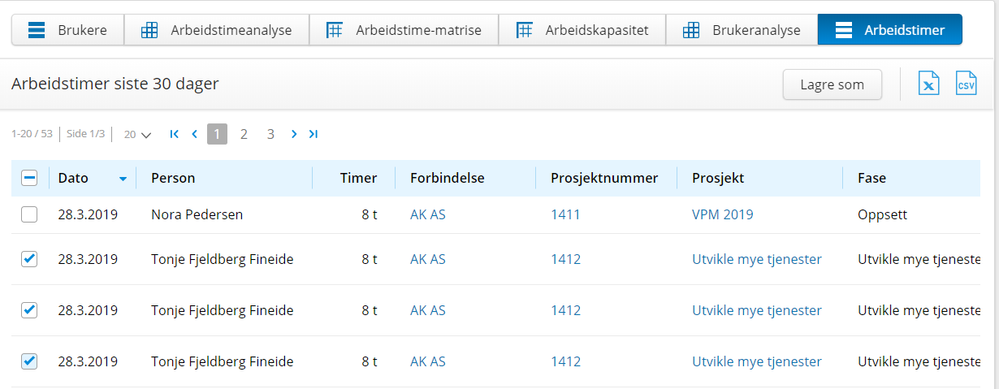Toggle the select-all checkbox in the header
The height and width of the screenshot is (389, 999).
tap(29, 178)
